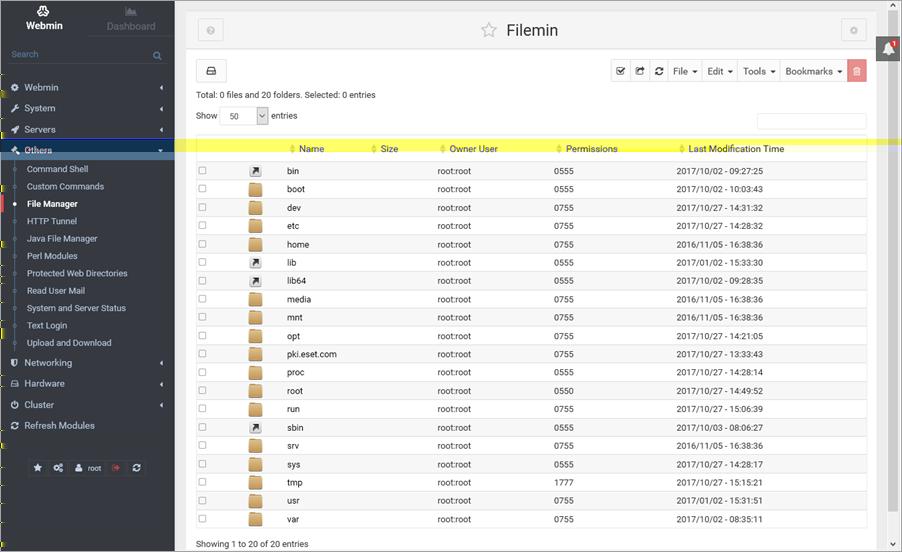Click the disk drive path button
Viewport: 902px width, 552px height.
click(211, 71)
